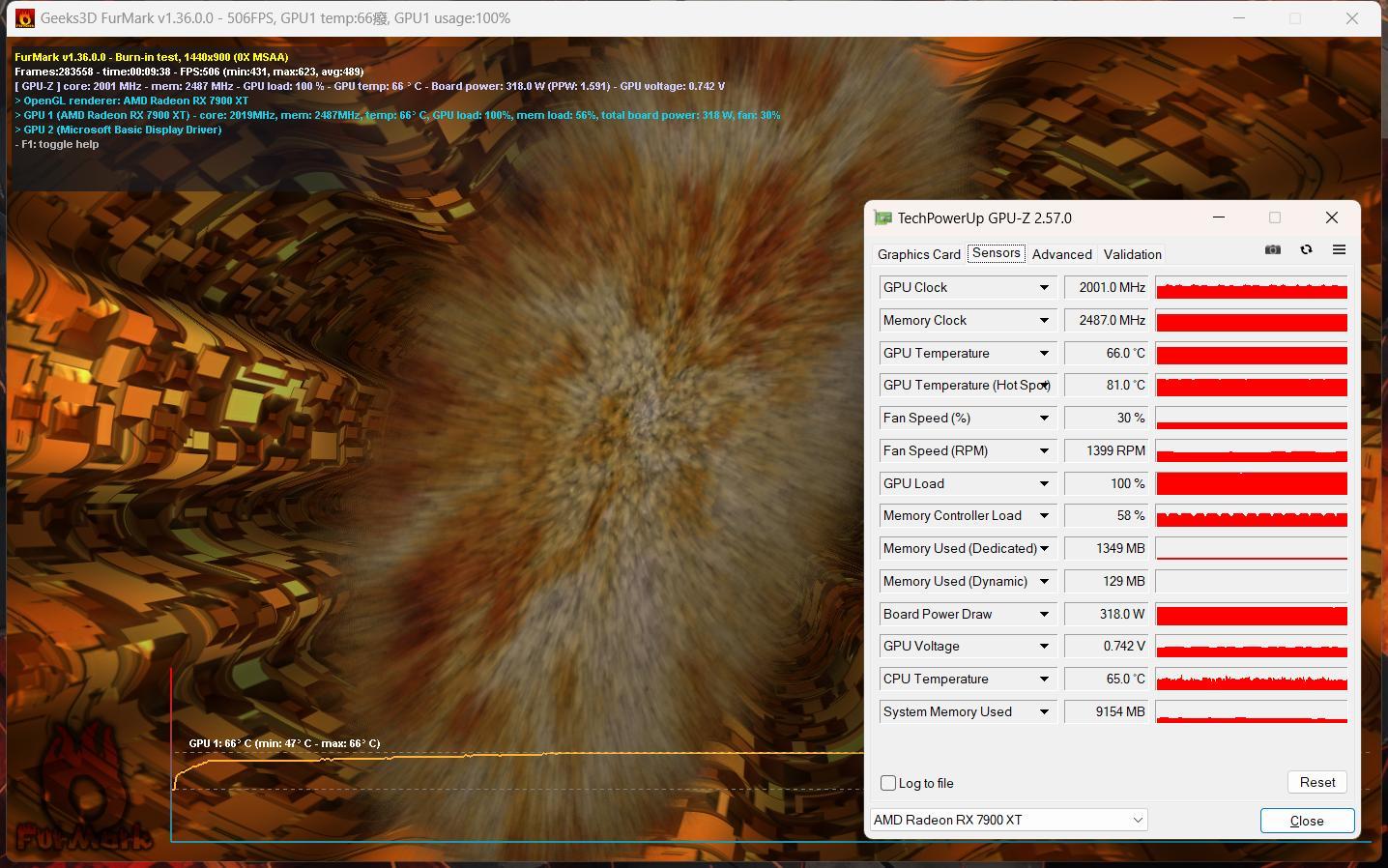1388x868 pixels.
Task: Click the GPU Load value 100 %
Action: click(x=1106, y=483)
